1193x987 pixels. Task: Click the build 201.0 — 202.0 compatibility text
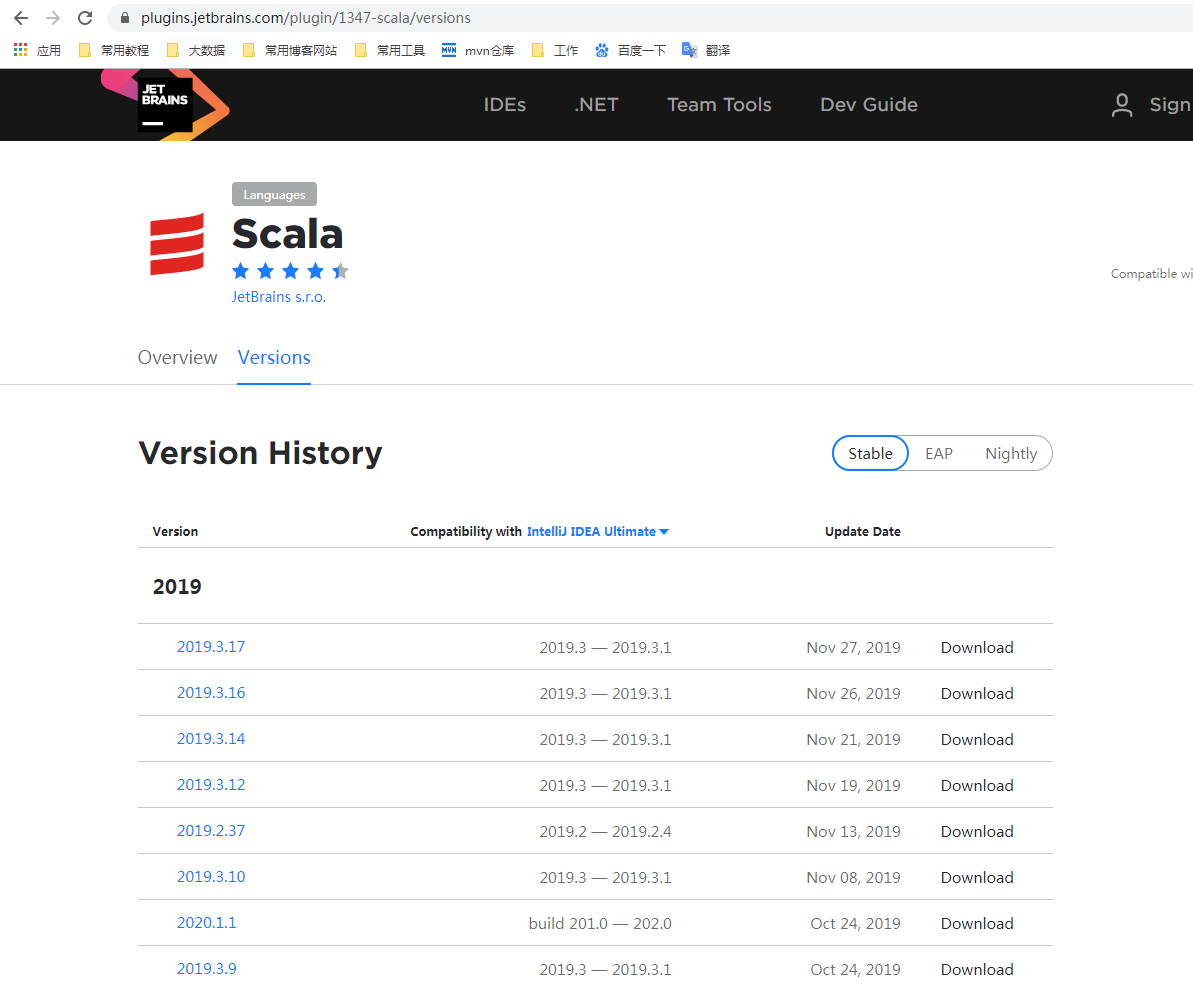pyautogui.click(x=600, y=924)
